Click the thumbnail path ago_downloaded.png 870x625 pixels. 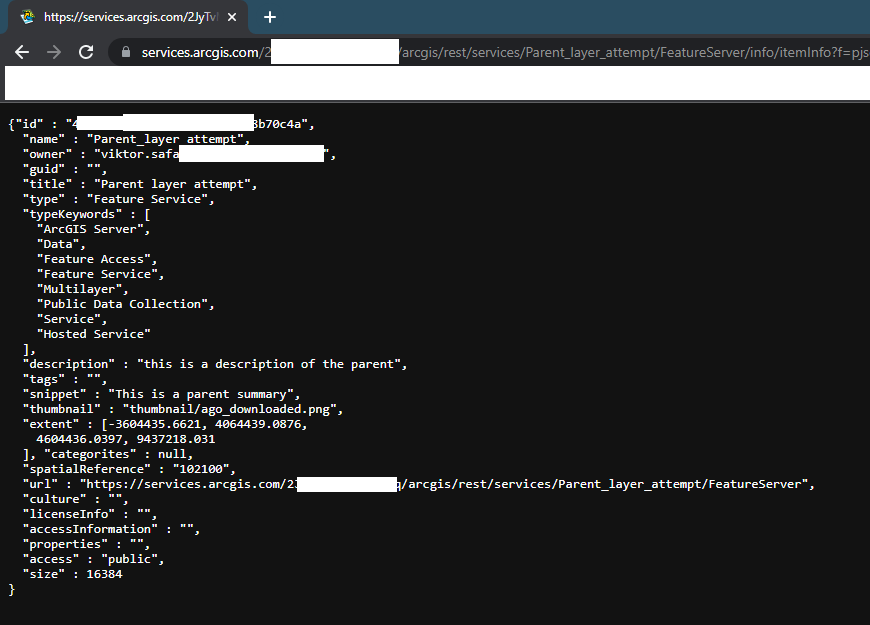coord(229,409)
